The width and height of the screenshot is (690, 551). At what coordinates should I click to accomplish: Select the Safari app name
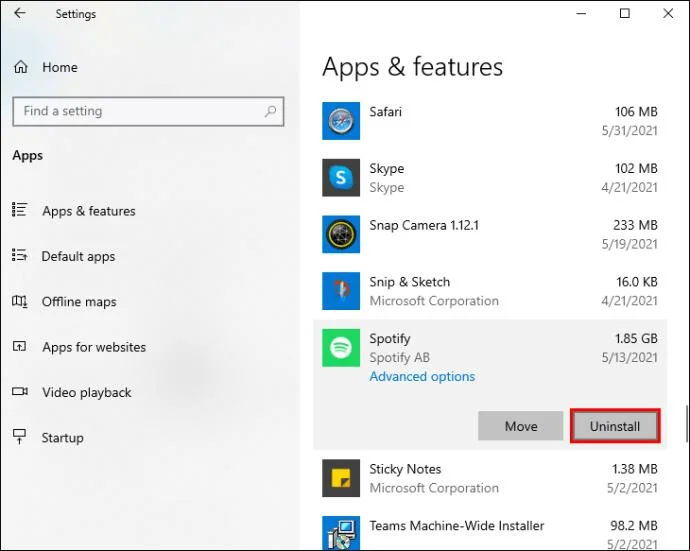[x=385, y=112]
